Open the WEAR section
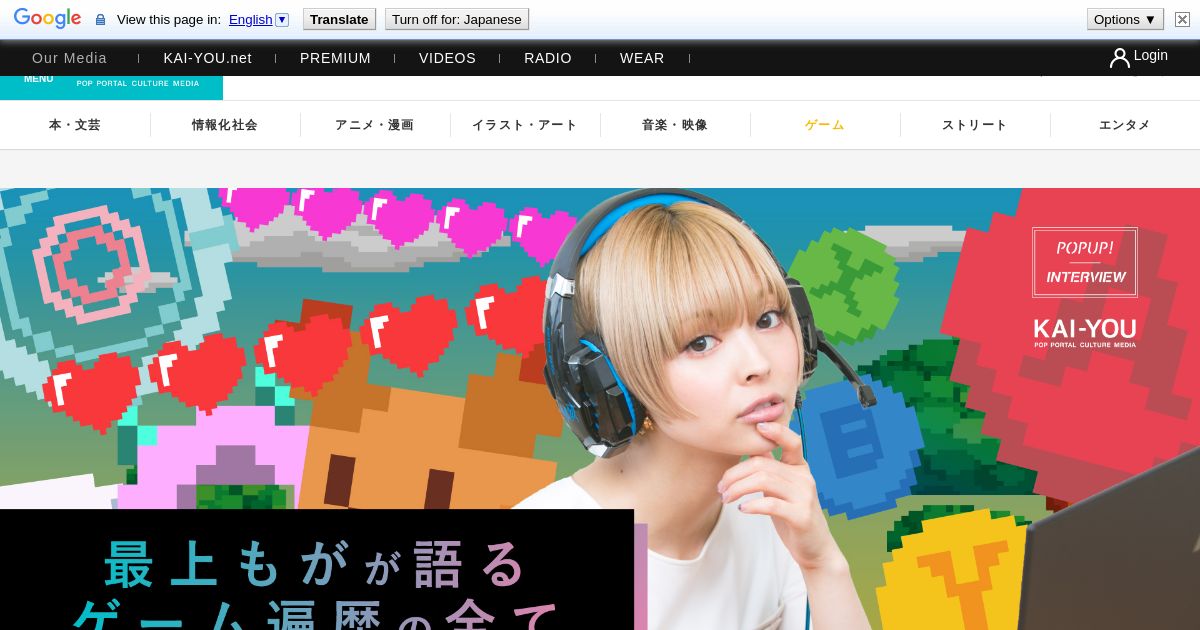Image resolution: width=1200 pixels, height=630 pixels. [x=642, y=58]
